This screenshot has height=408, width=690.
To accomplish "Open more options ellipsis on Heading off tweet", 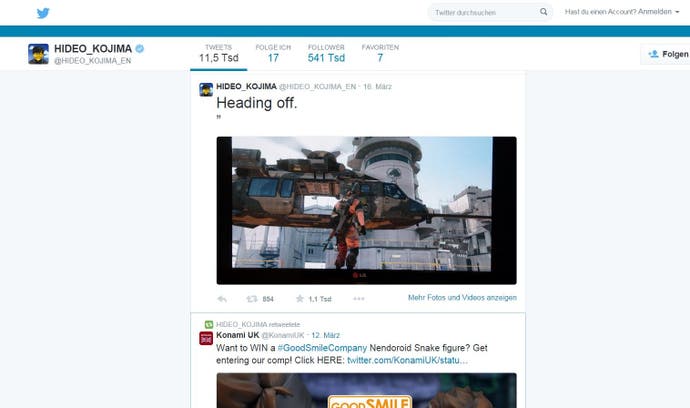I will click(359, 299).
